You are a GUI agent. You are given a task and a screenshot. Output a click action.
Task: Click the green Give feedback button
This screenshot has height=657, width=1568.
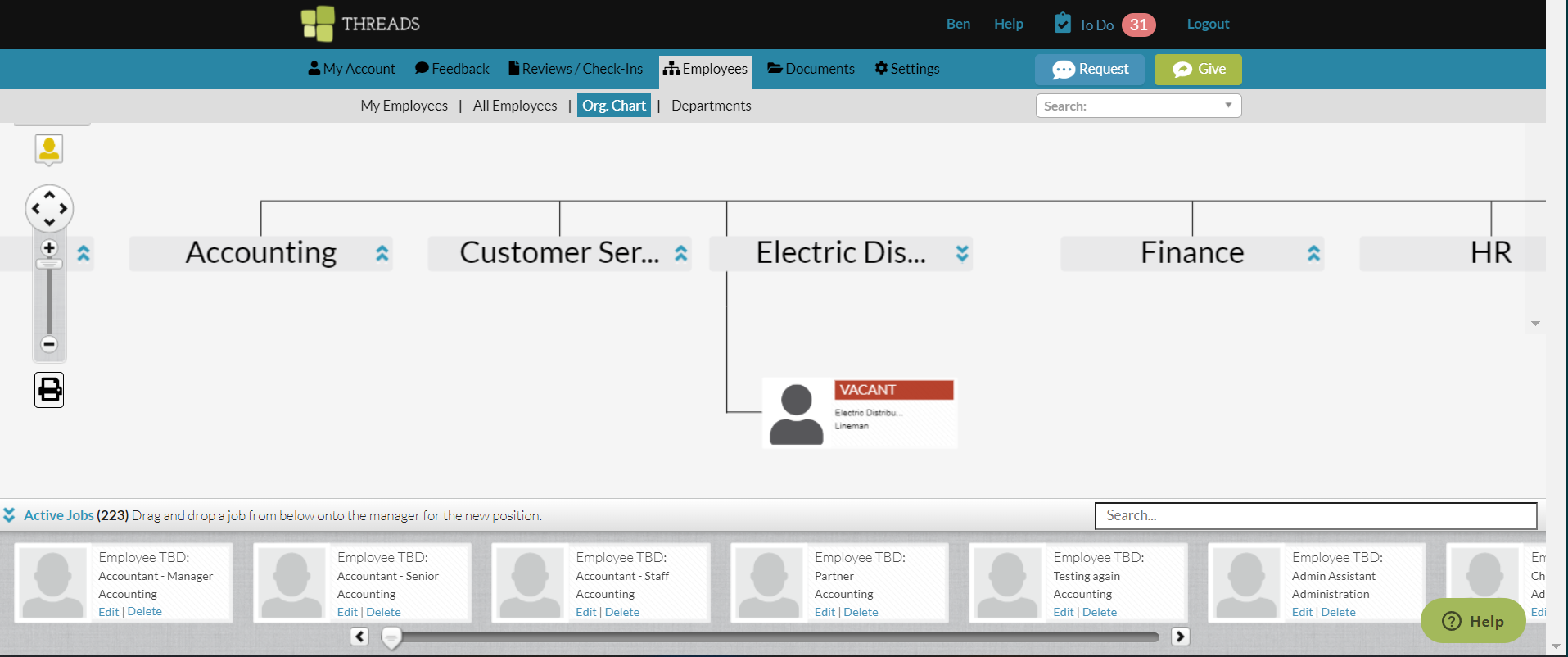(x=1198, y=70)
